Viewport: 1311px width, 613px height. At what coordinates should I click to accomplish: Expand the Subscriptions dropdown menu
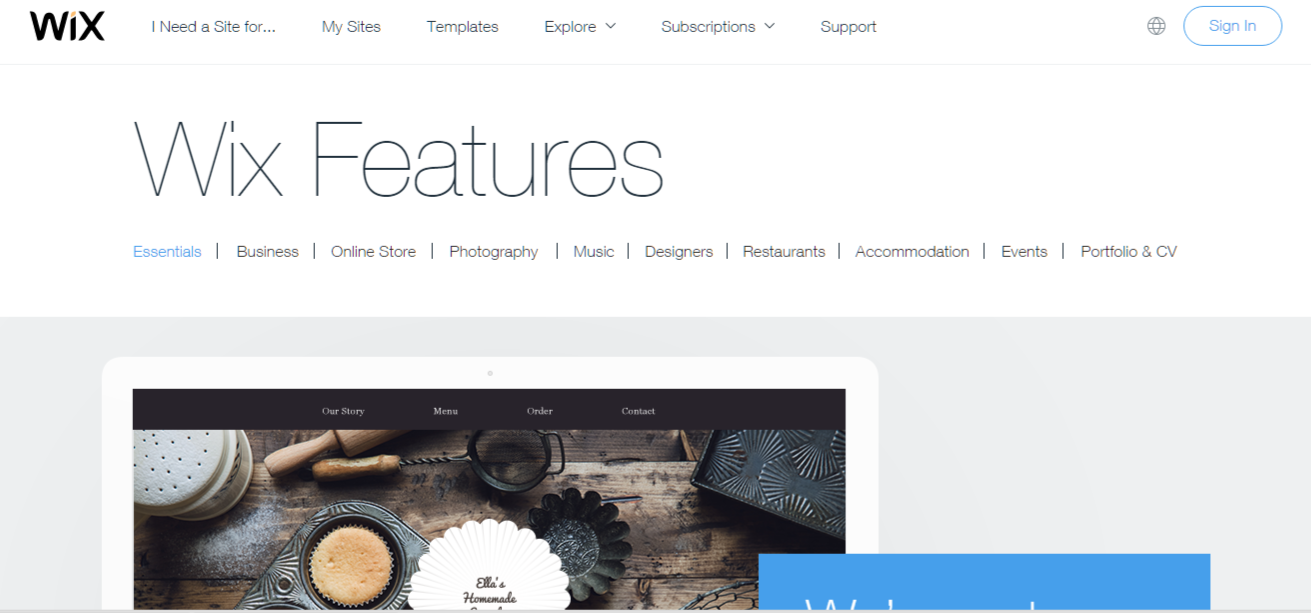click(717, 26)
